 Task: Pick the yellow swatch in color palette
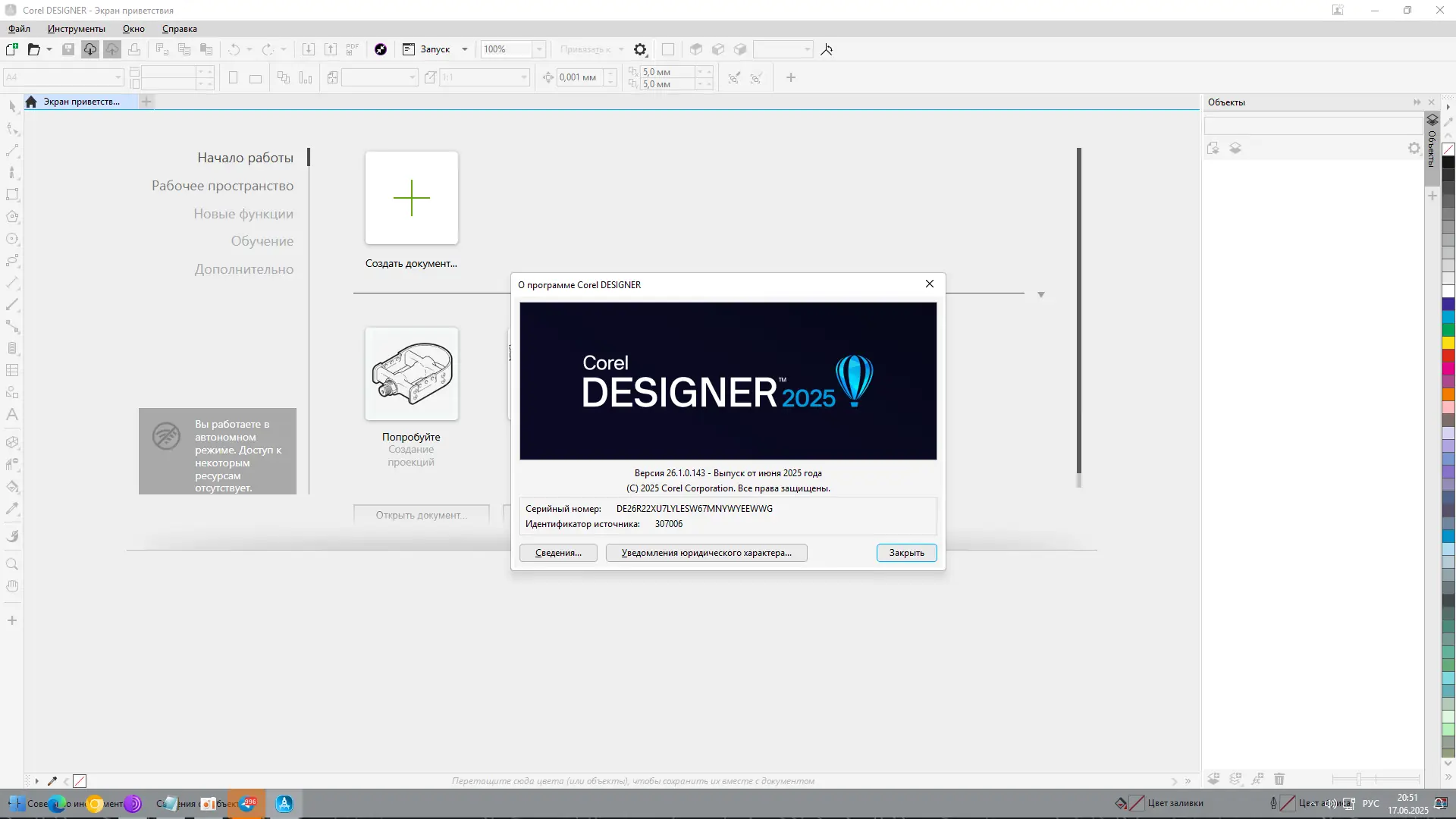click(x=1448, y=343)
